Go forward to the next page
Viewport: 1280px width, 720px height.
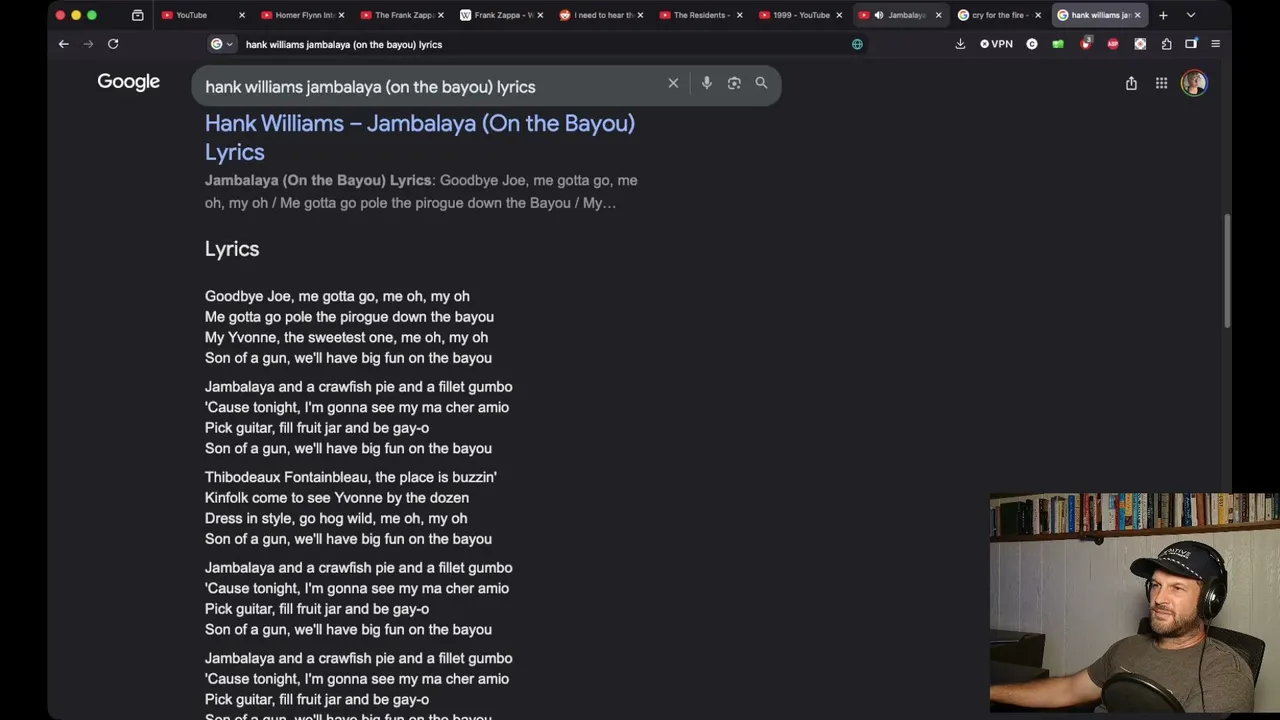(88, 44)
